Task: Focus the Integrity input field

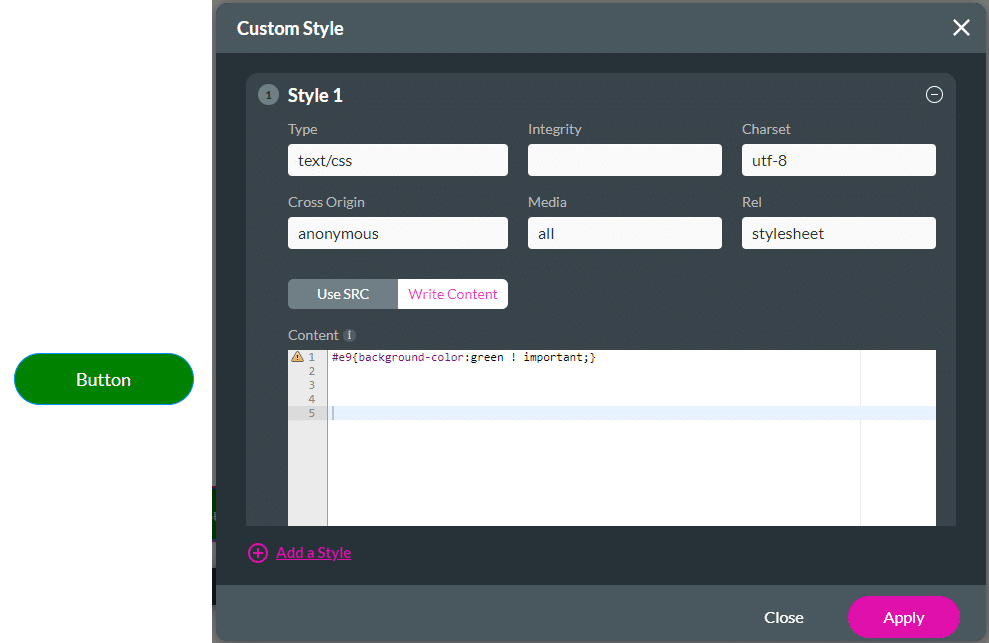Action: pyautogui.click(x=624, y=160)
